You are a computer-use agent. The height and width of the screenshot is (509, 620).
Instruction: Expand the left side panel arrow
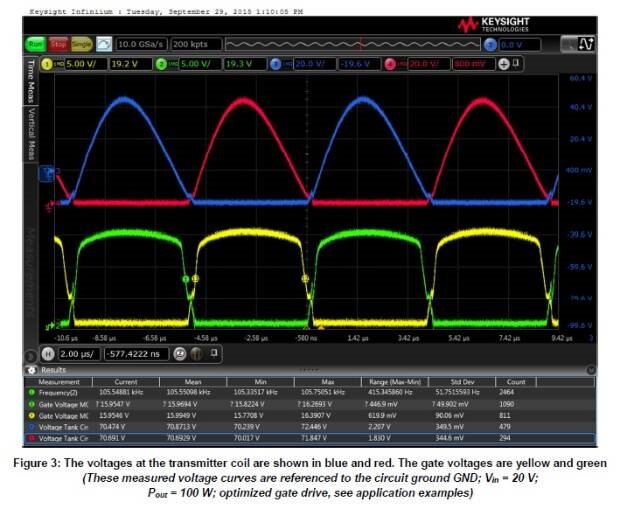(x=30, y=356)
